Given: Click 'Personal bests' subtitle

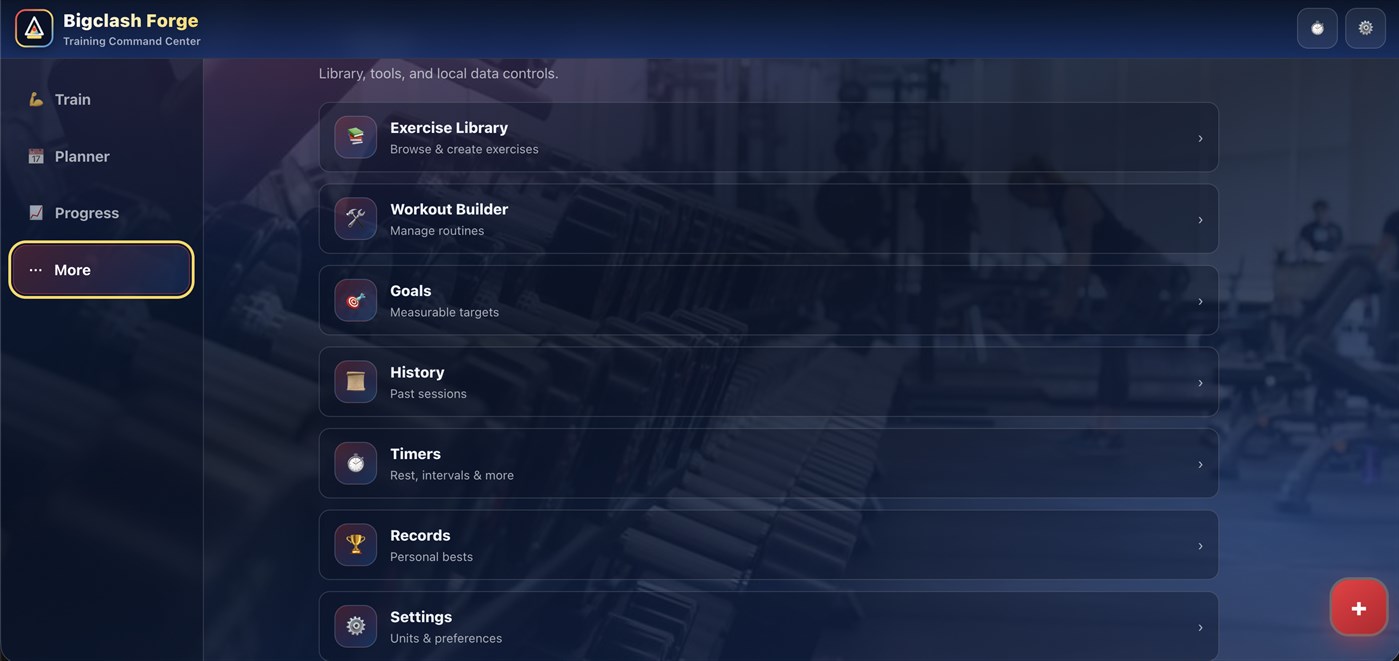Looking at the screenshot, I should pyautogui.click(x=431, y=557).
